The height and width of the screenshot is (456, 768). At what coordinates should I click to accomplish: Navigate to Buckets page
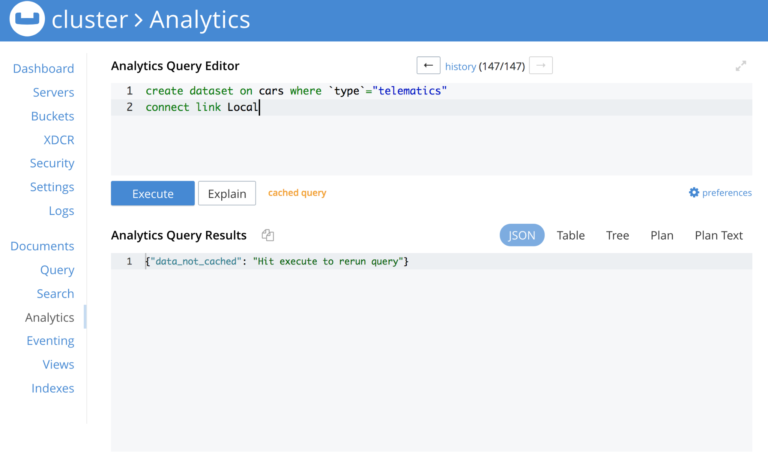tap(52, 116)
